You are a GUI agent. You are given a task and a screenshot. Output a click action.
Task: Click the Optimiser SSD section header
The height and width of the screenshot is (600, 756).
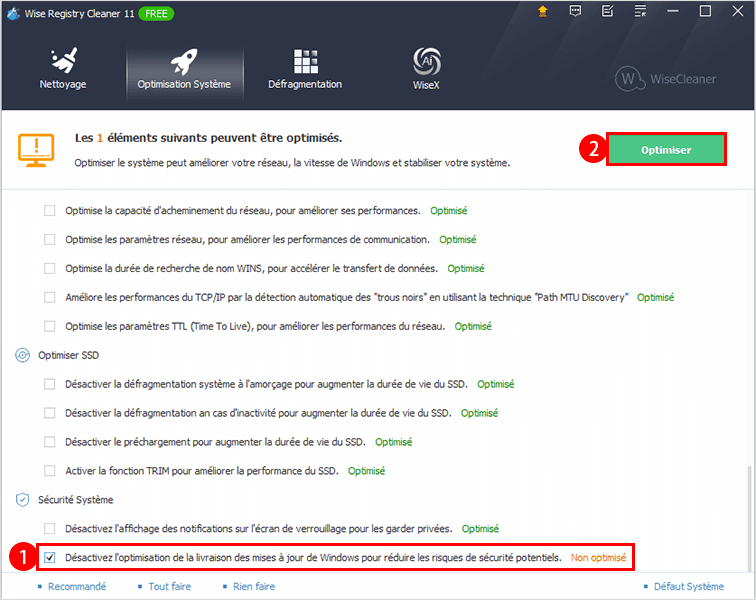click(x=68, y=355)
